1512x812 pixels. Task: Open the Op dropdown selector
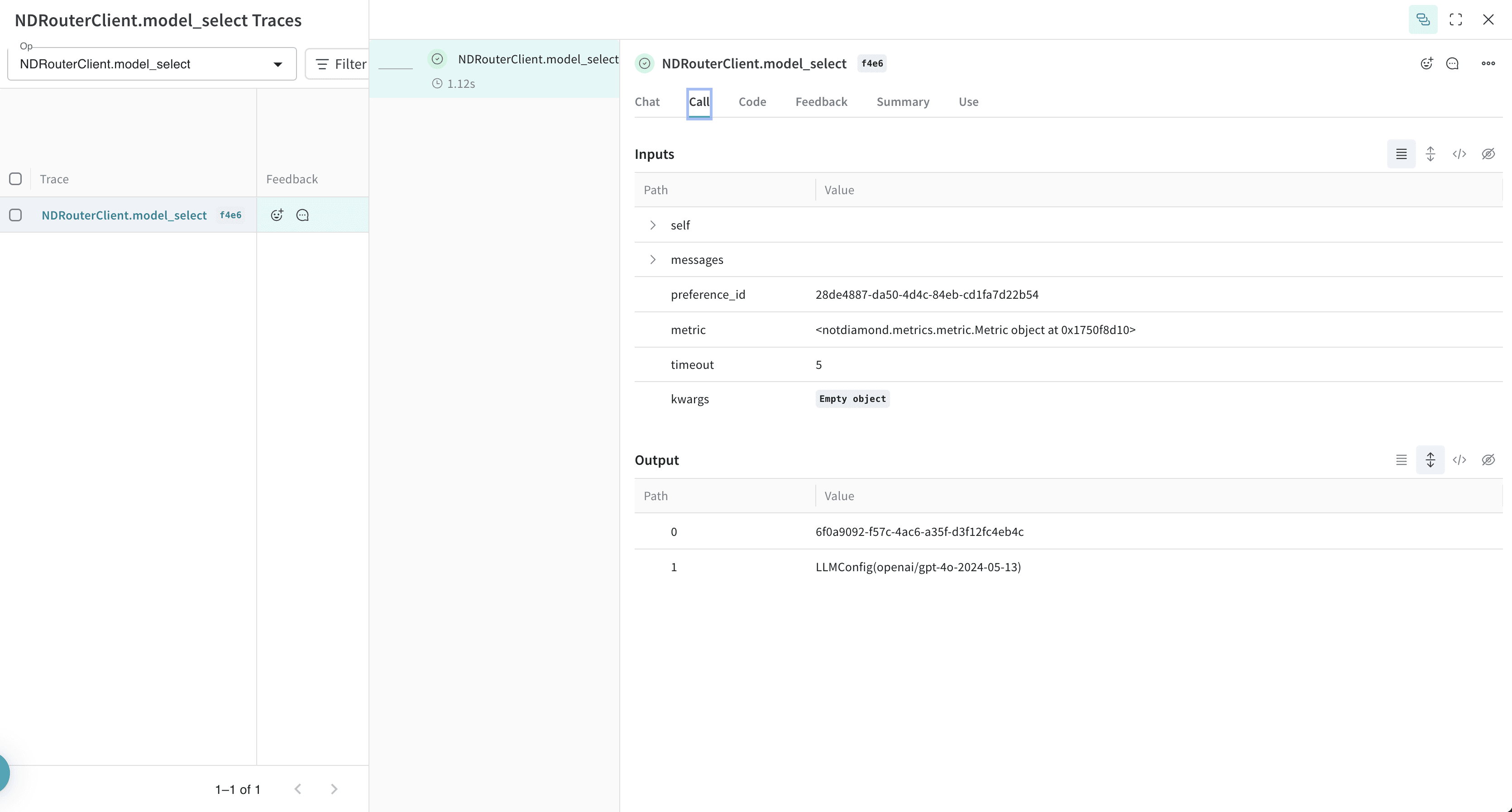[152, 64]
